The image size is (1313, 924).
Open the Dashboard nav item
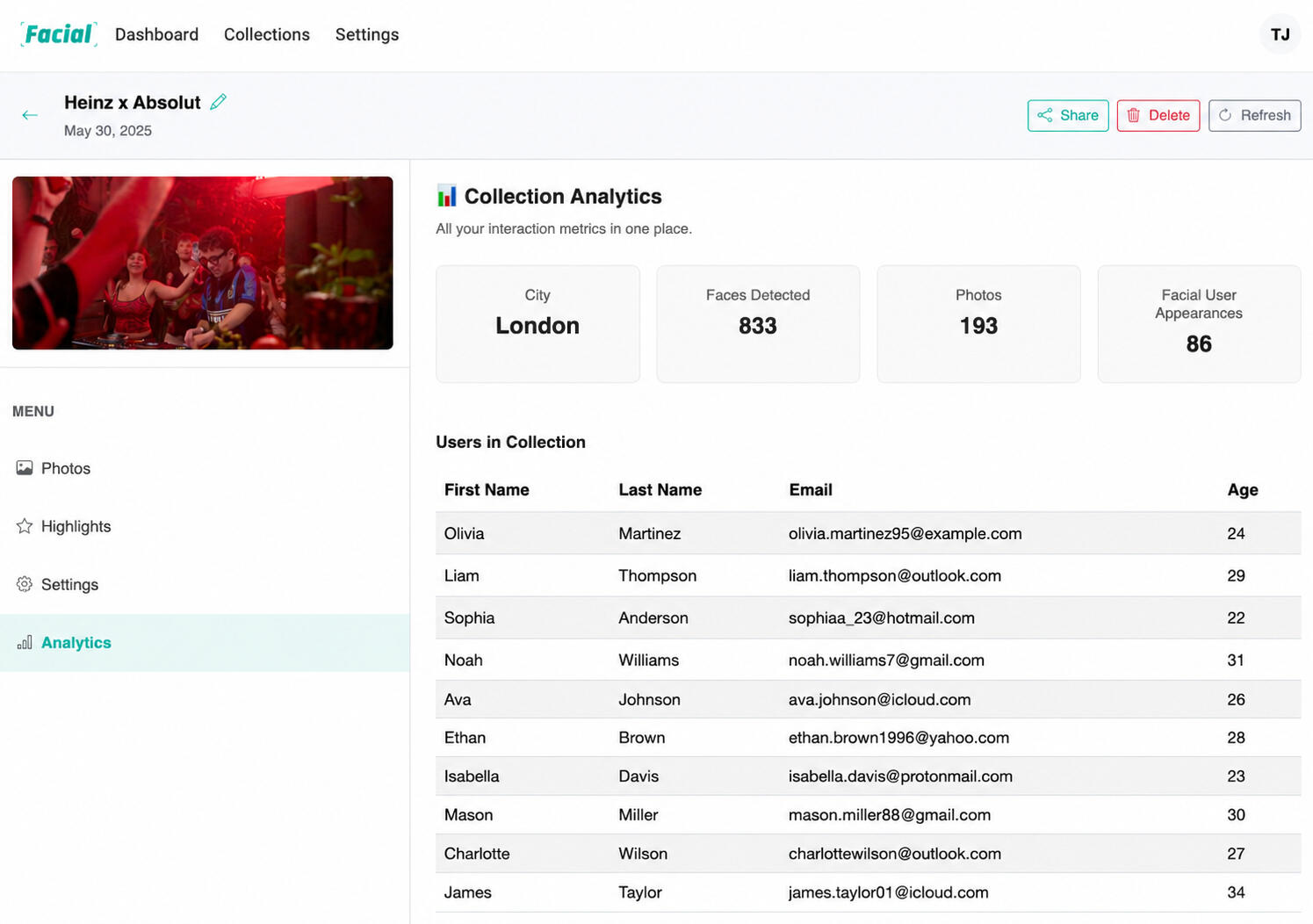click(x=156, y=34)
